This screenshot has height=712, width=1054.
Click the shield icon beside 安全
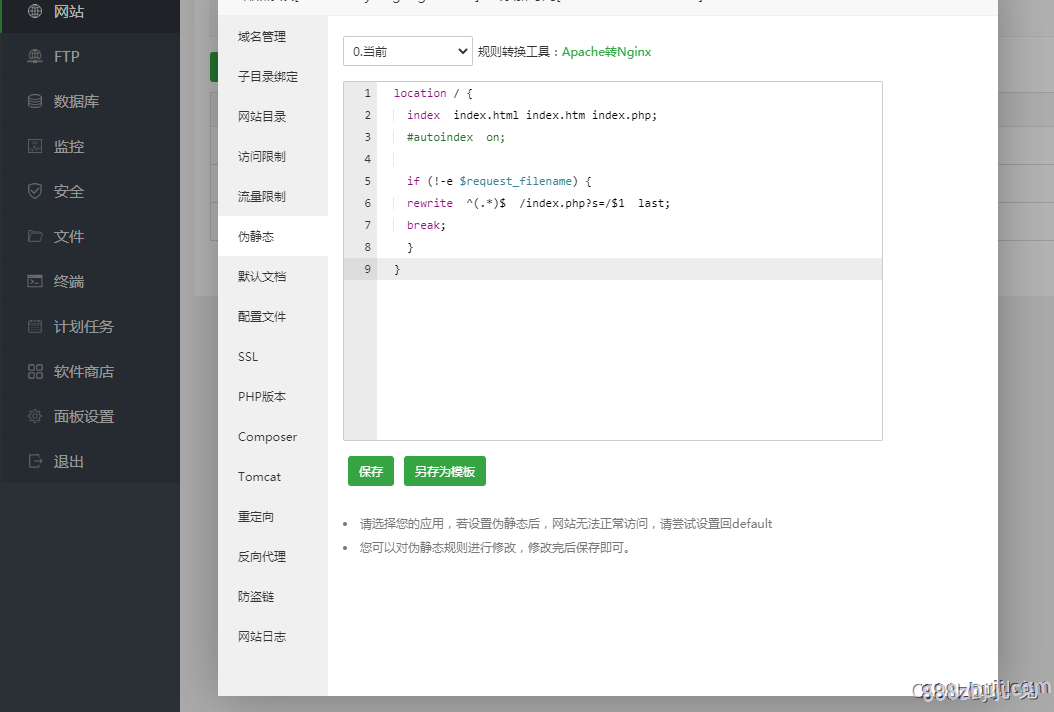35,191
